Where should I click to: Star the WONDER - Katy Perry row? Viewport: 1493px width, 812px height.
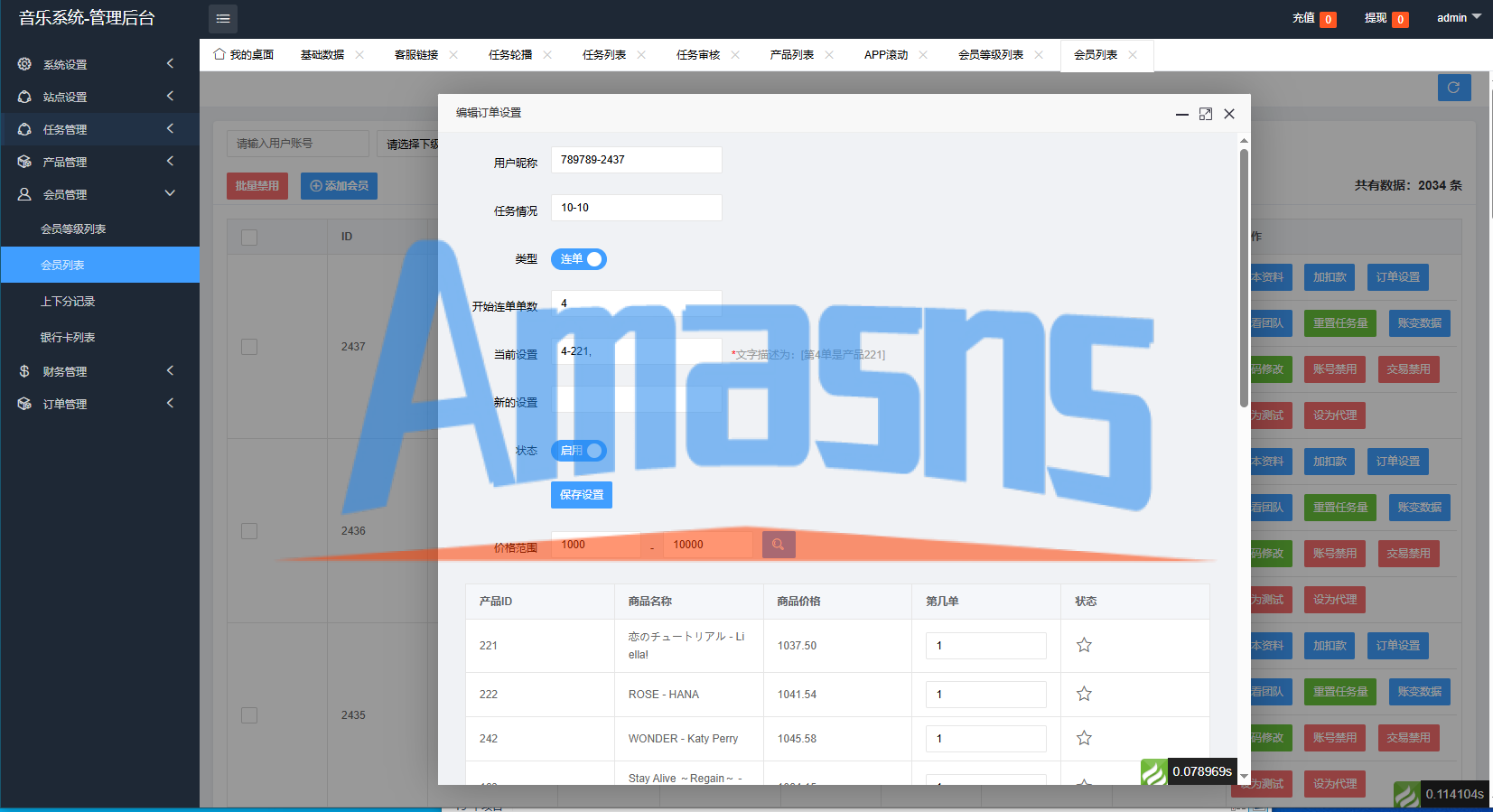(x=1084, y=738)
